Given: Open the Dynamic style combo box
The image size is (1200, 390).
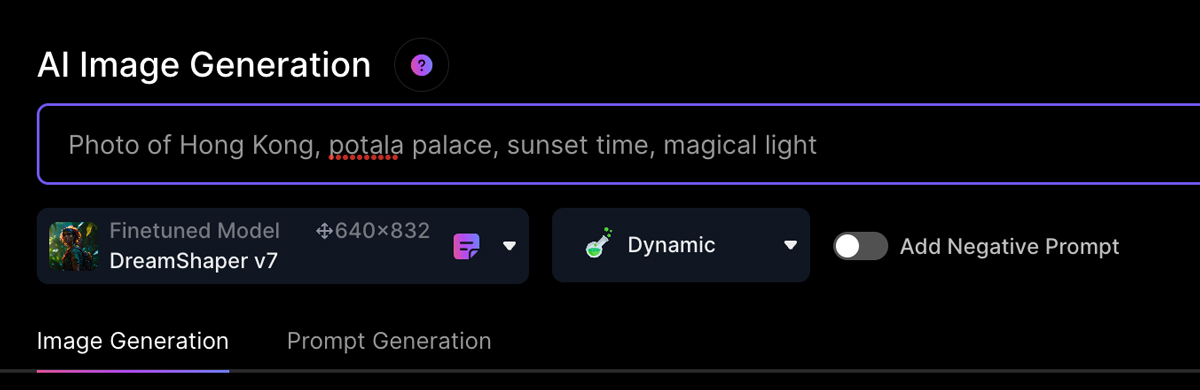Looking at the screenshot, I should pyautogui.click(x=681, y=245).
